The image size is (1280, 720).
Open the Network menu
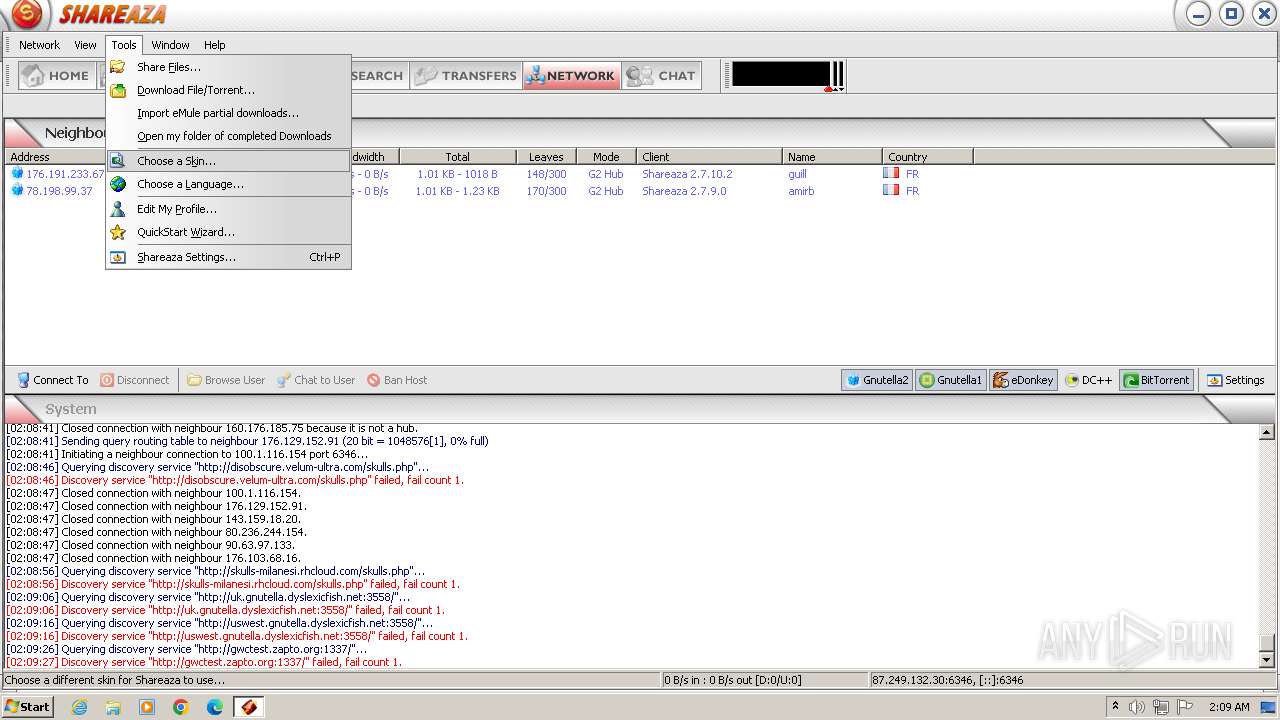click(39, 45)
